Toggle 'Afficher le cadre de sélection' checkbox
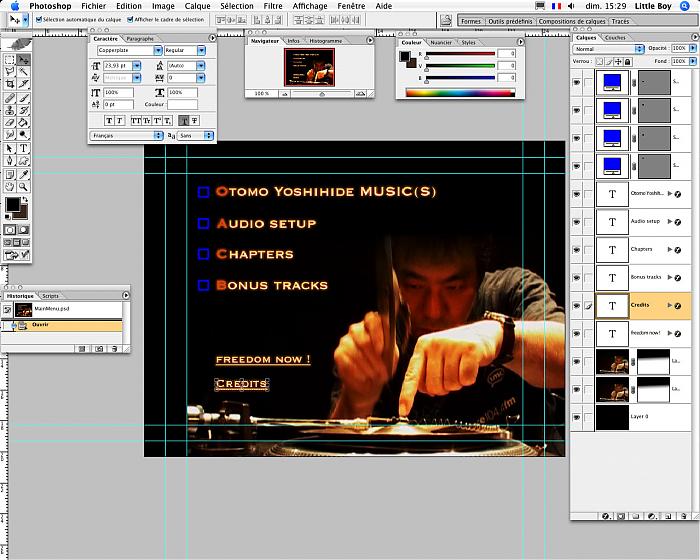Image resolution: width=700 pixels, height=560 pixels. pos(130,20)
